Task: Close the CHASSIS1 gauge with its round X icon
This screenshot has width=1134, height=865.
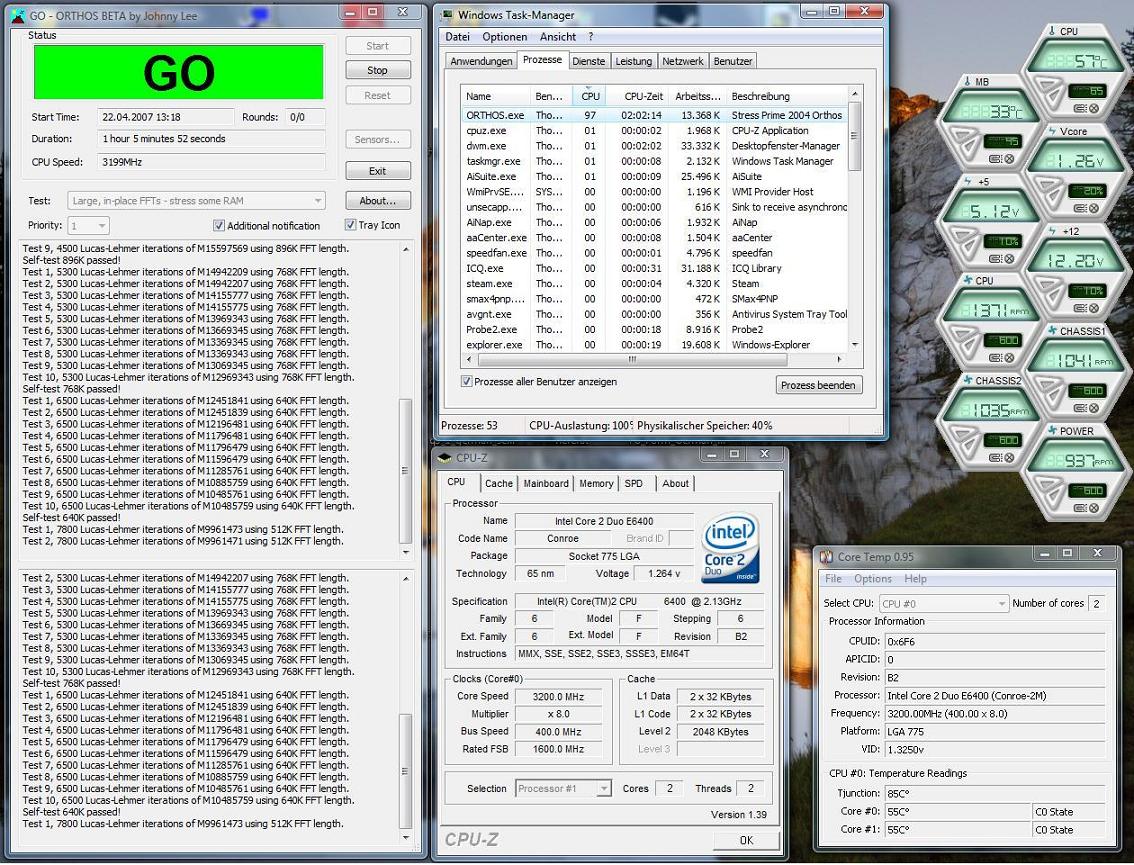Action: tap(1094, 408)
